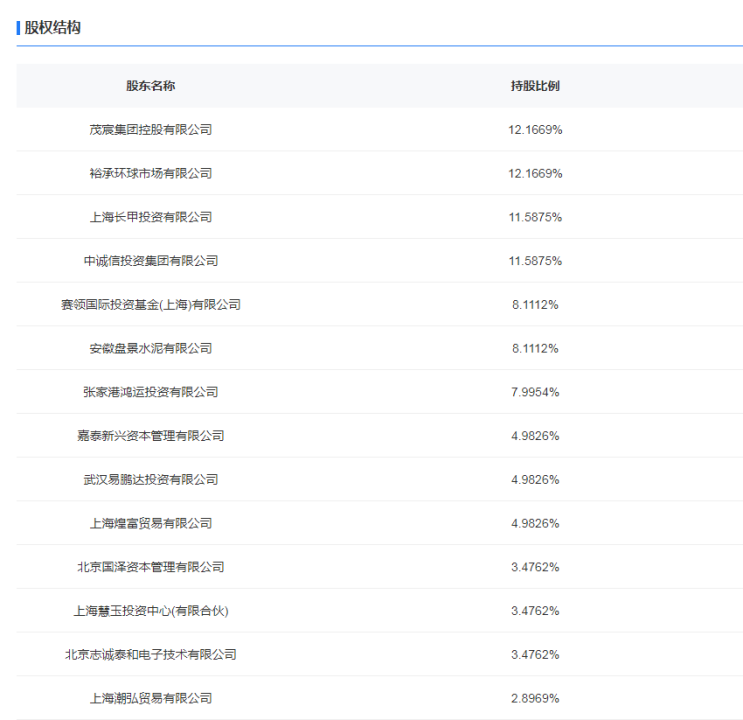Click shareholder 中诚信投资集团有限公司
This screenshot has height=720, width=743.
(x=151, y=261)
